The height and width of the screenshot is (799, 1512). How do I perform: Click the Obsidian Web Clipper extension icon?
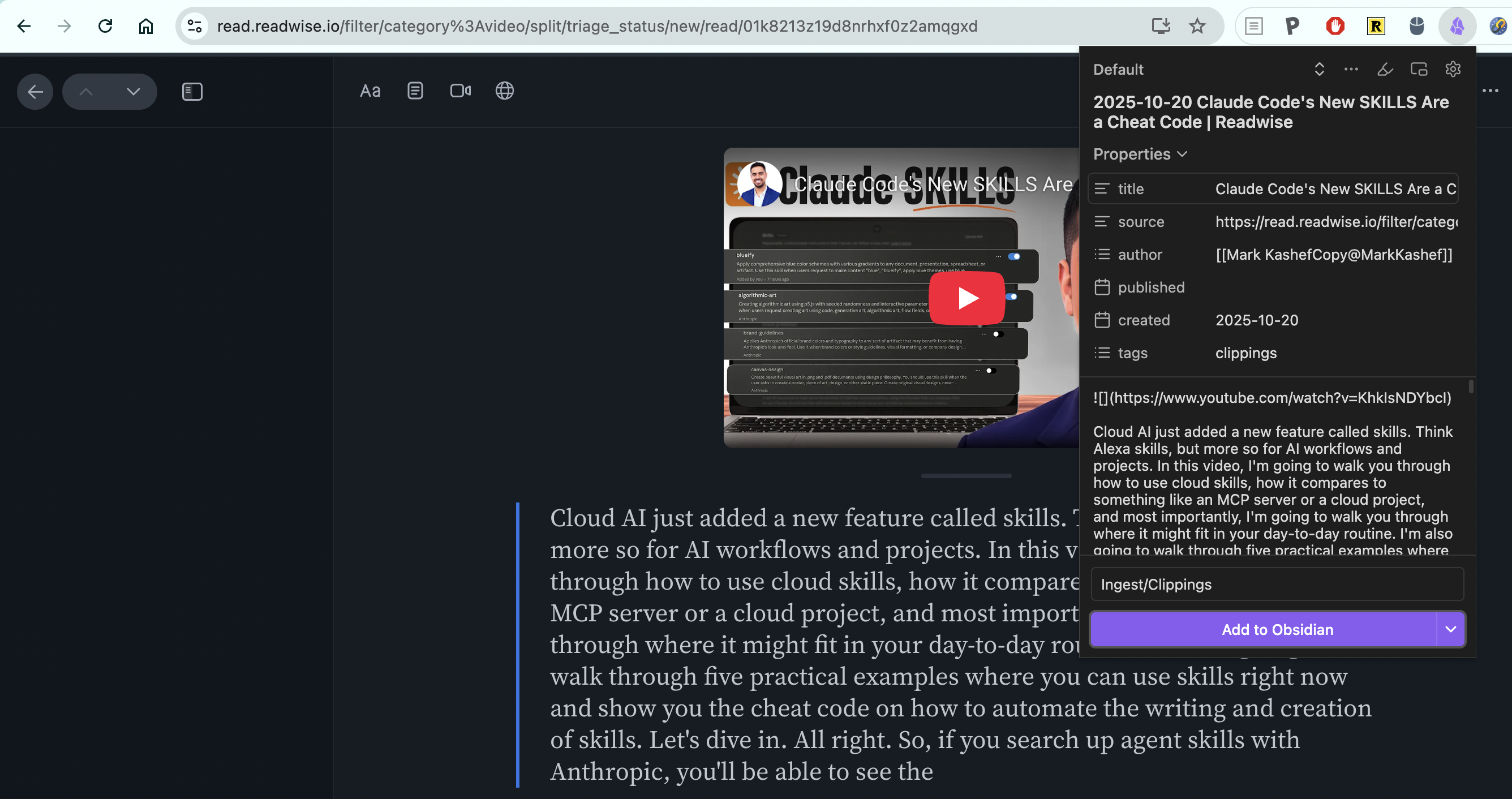(1457, 26)
